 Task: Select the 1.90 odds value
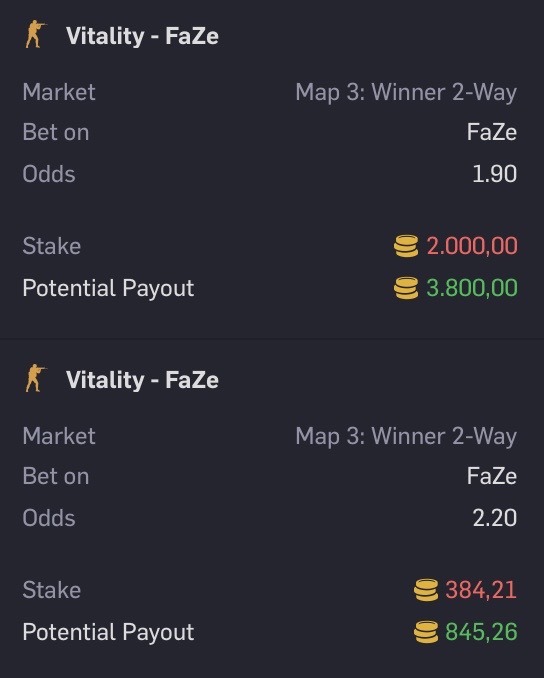coord(495,174)
